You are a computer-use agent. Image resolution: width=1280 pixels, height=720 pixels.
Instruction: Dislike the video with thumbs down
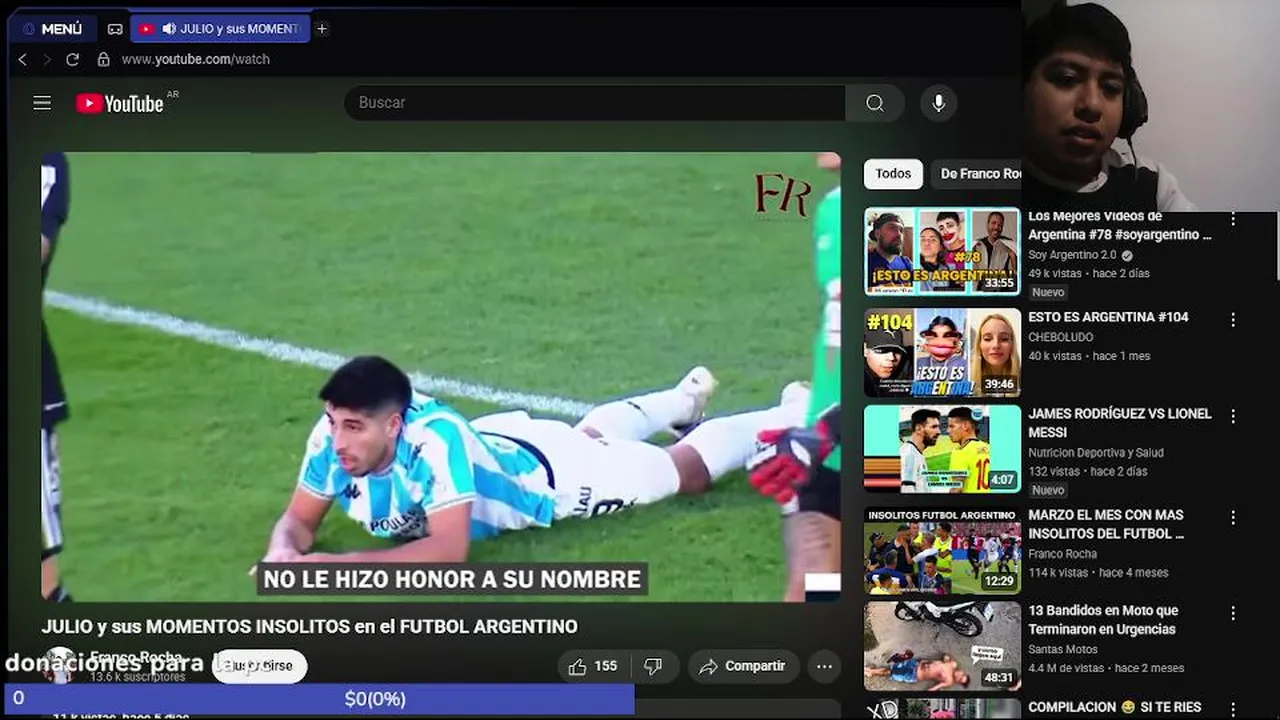(653, 666)
